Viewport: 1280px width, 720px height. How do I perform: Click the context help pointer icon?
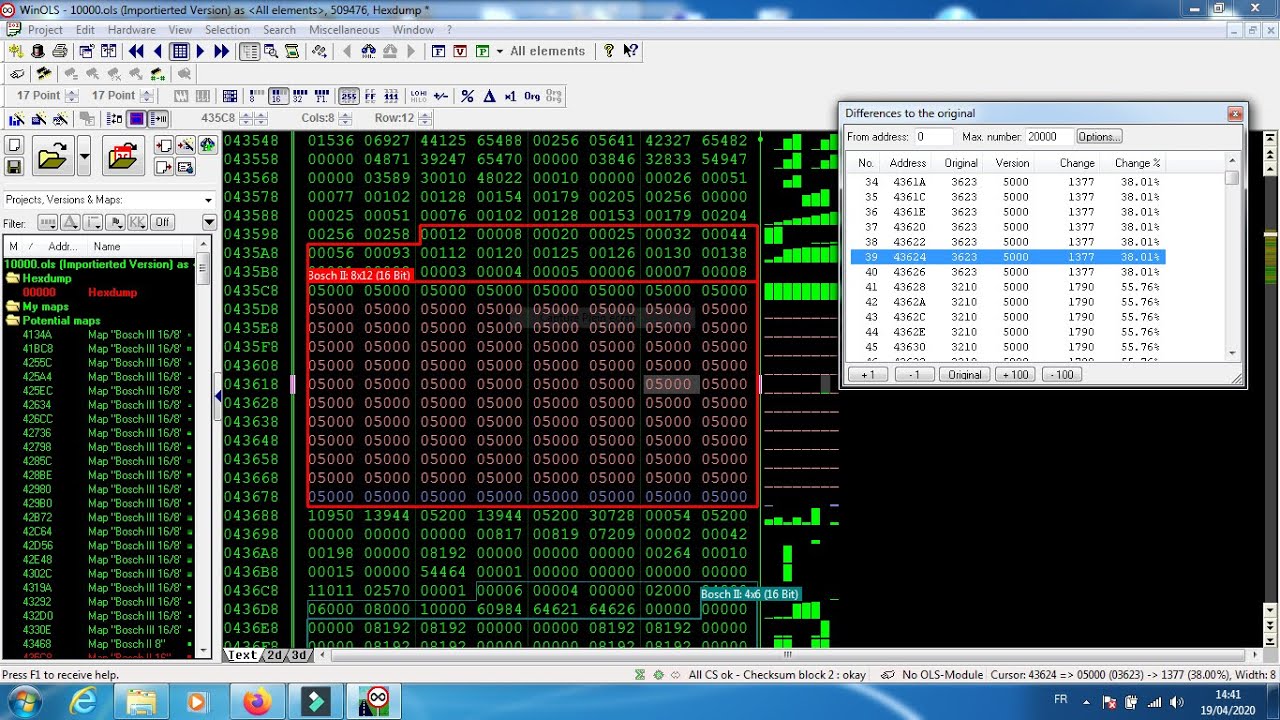630,51
